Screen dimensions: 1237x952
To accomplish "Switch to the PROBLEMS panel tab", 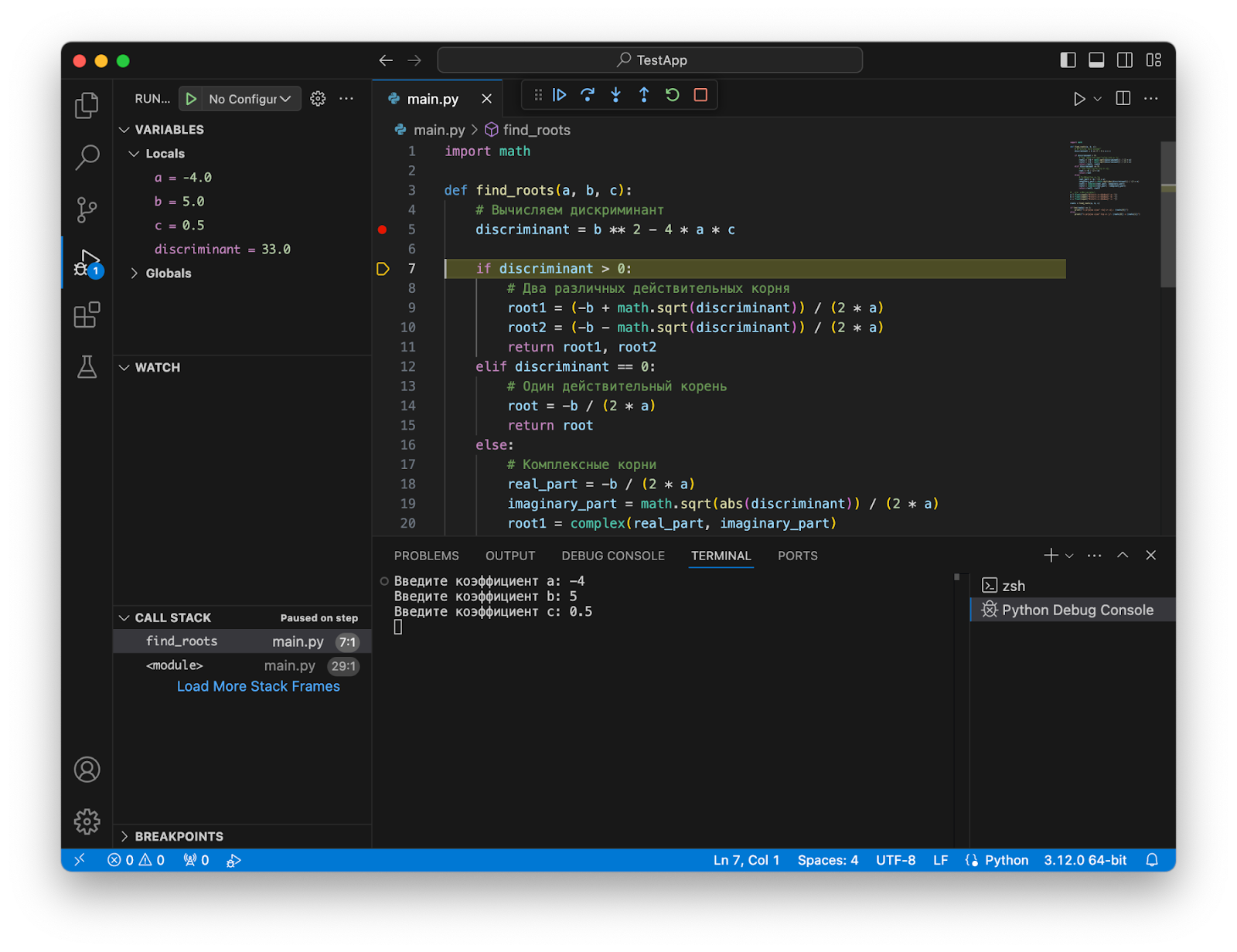I will coord(426,556).
